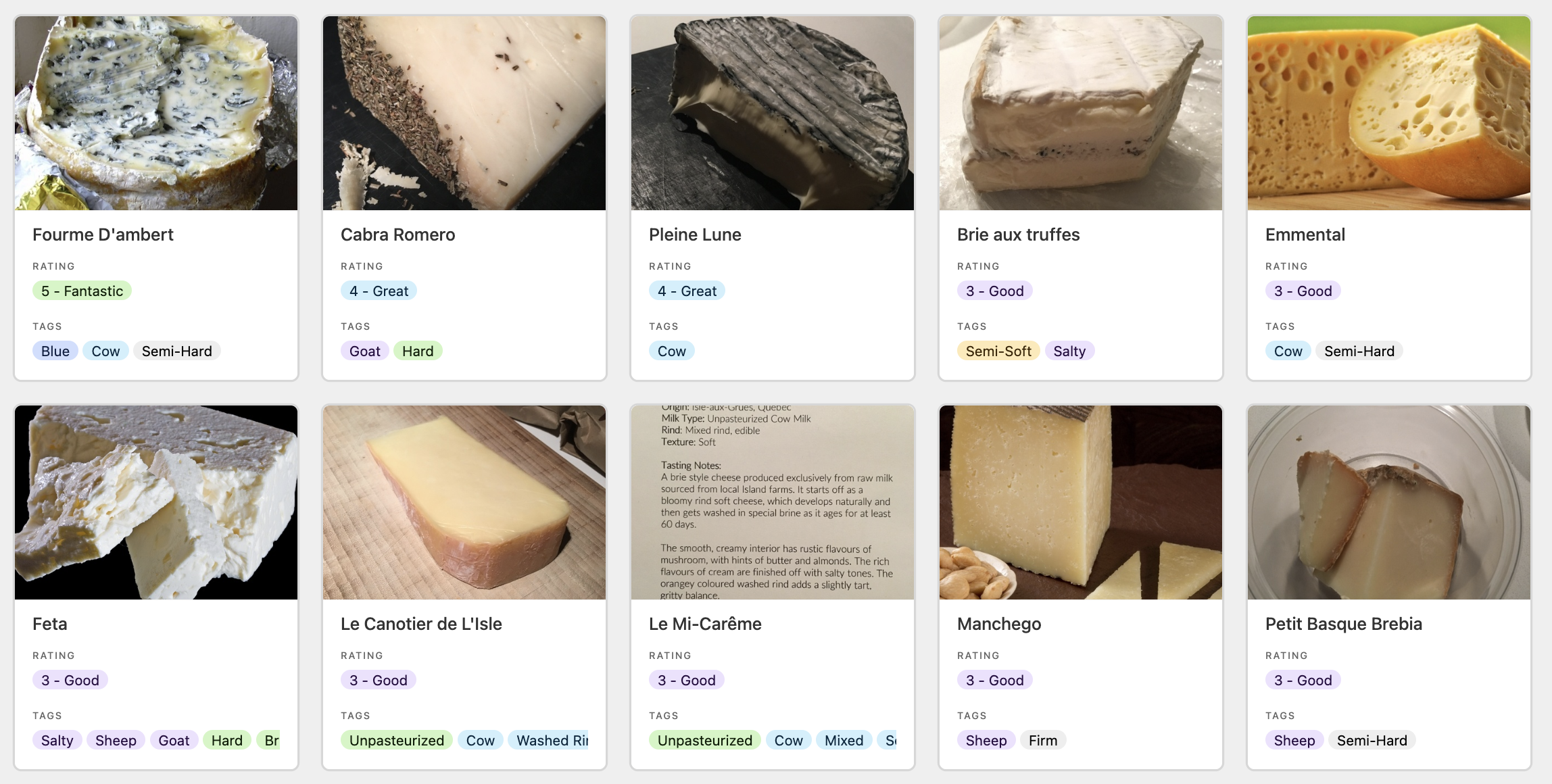Open the Fourme D'ambert cheese photo

156,114
